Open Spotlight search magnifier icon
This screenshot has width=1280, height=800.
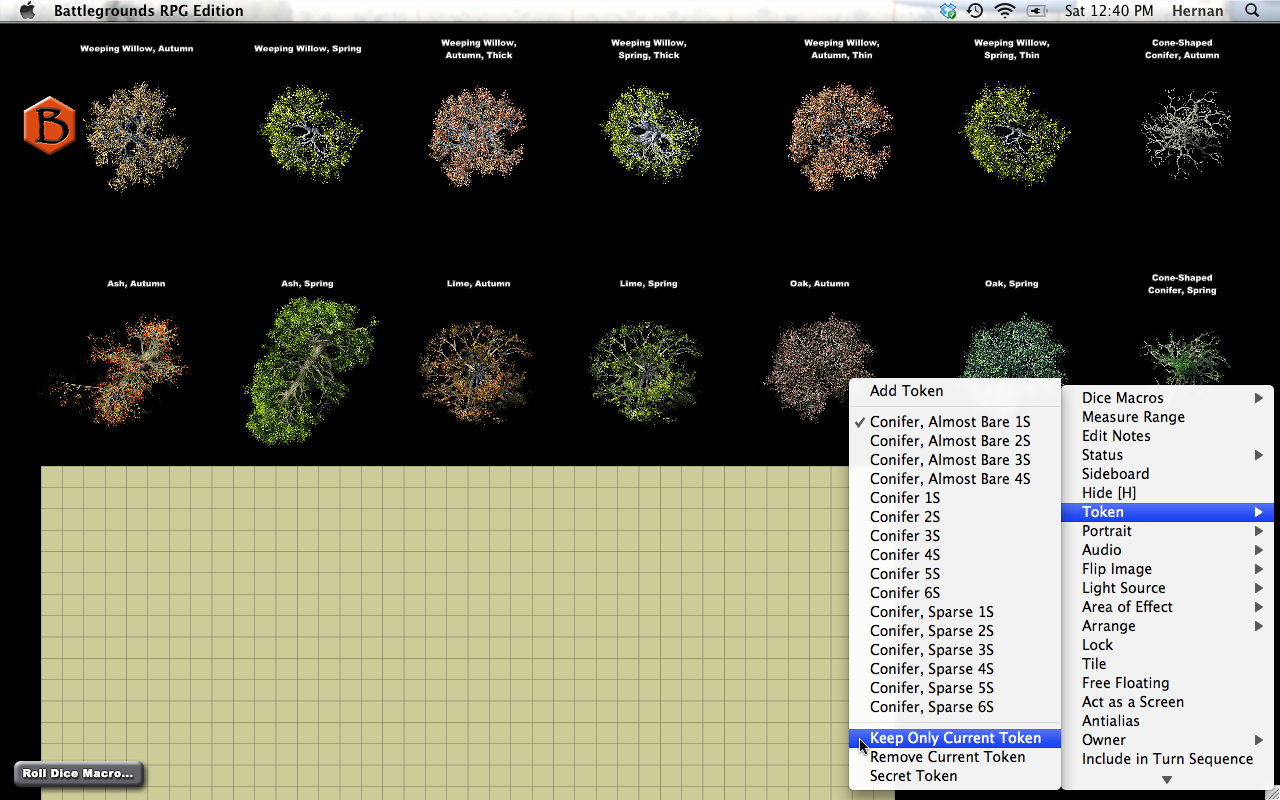(1252, 11)
